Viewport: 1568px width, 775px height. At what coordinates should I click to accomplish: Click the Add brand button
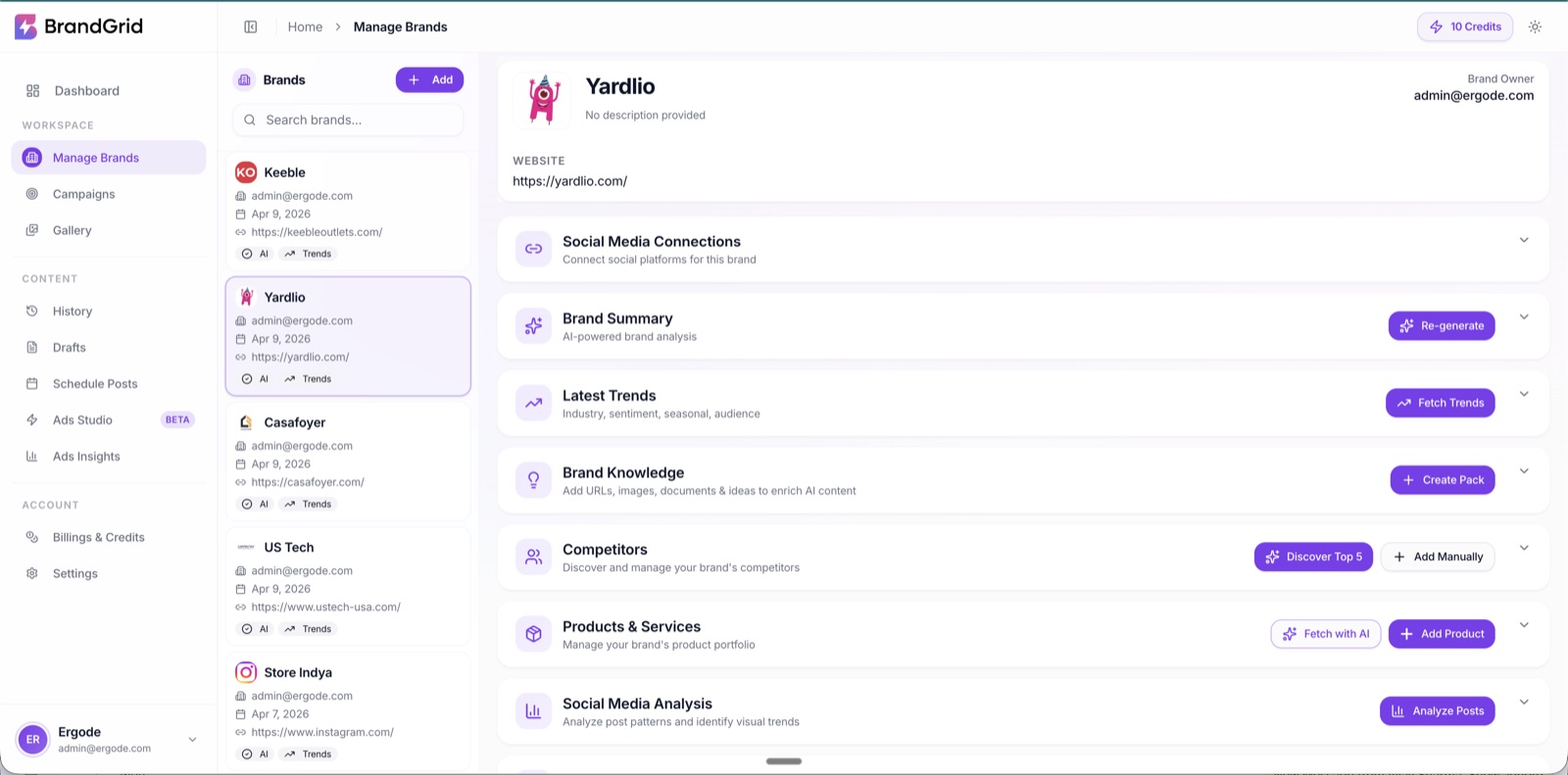pyautogui.click(x=429, y=80)
